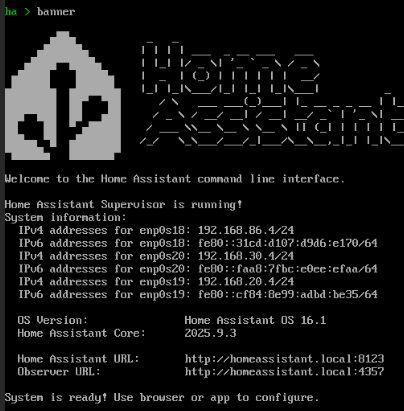Click the Home Assistant OS 16.1 version
The image size is (404, 411).
[255, 320]
